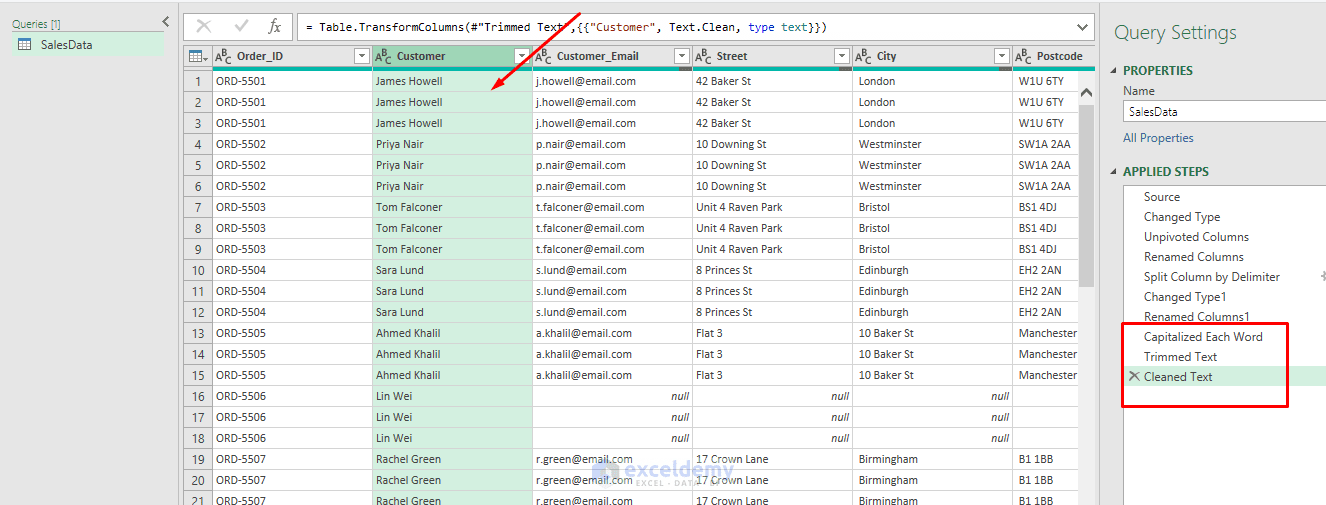Click the ABC data type icon of Order_ID

click(224, 56)
